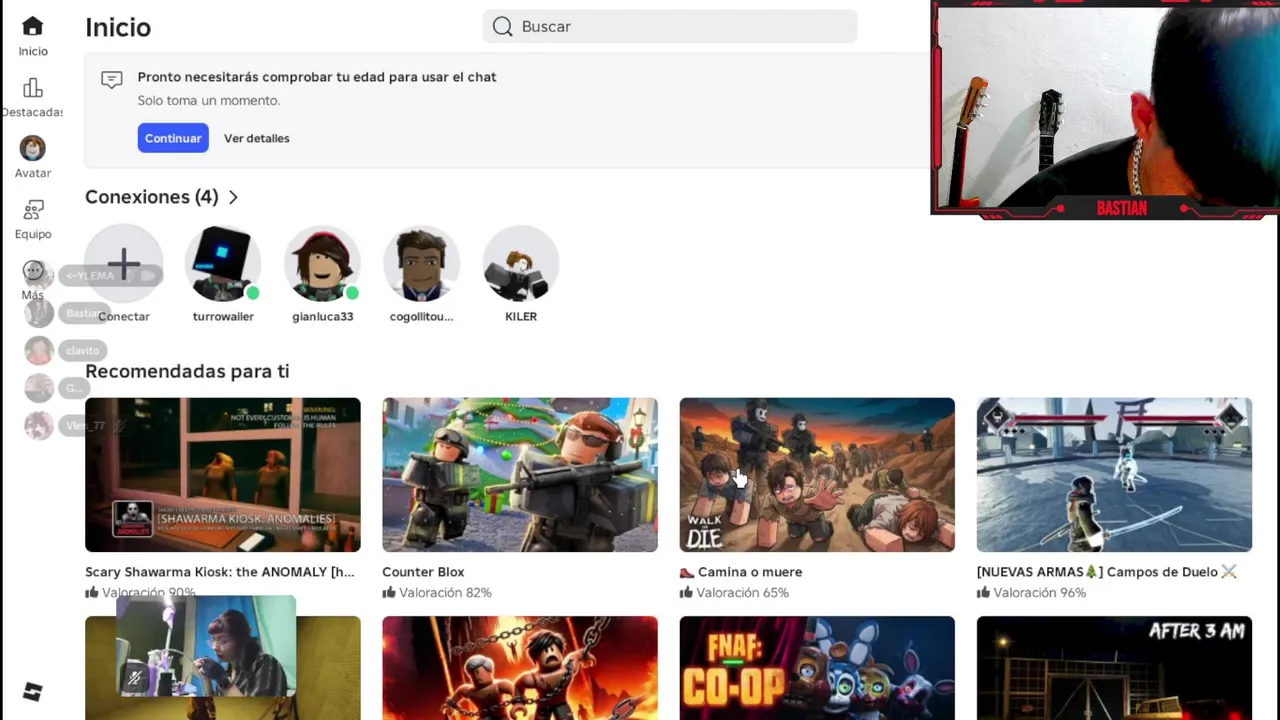The height and width of the screenshot is (720, 1280).
Task: Click Valoración 82% text
Action: (445, 593)
